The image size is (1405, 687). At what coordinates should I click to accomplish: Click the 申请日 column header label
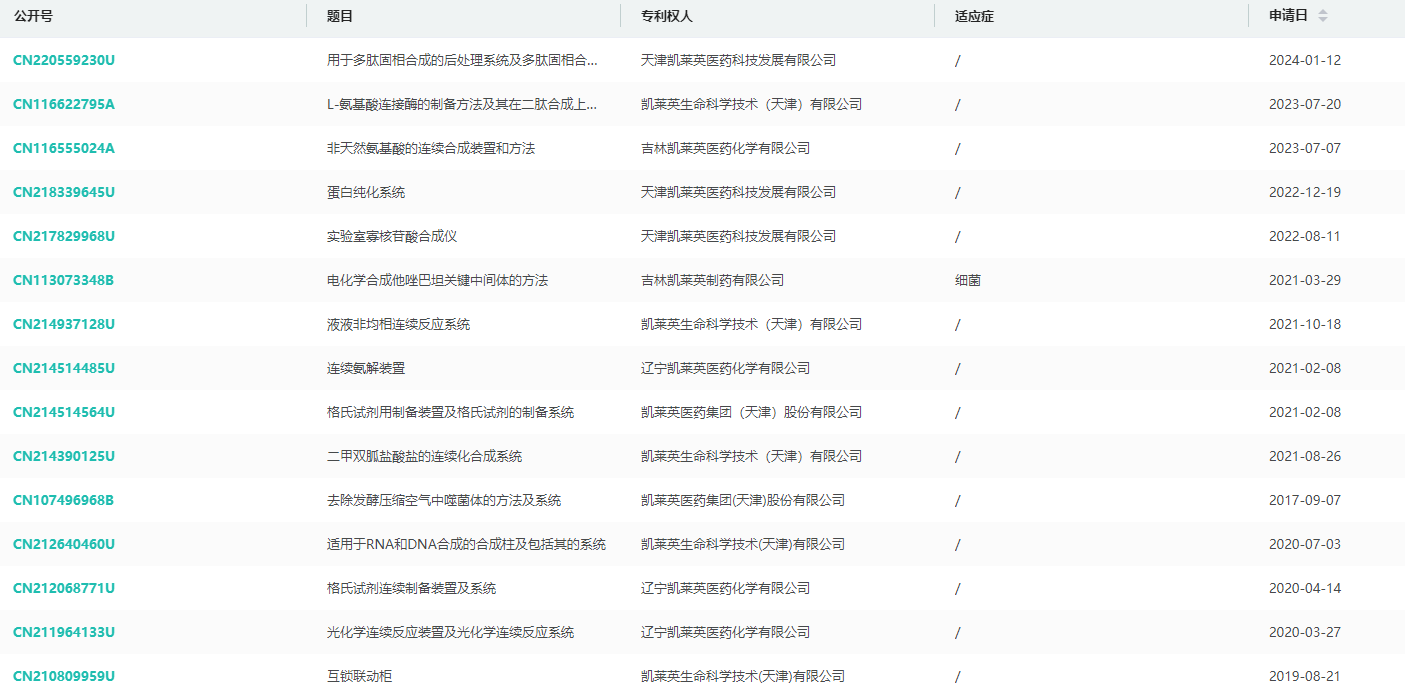pos(1288,16)
